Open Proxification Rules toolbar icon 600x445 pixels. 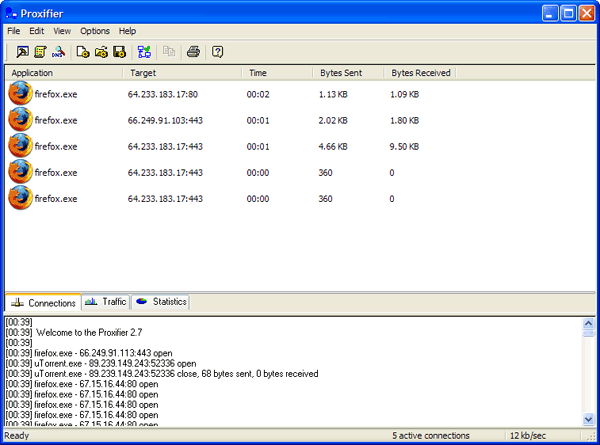point(40,52)
